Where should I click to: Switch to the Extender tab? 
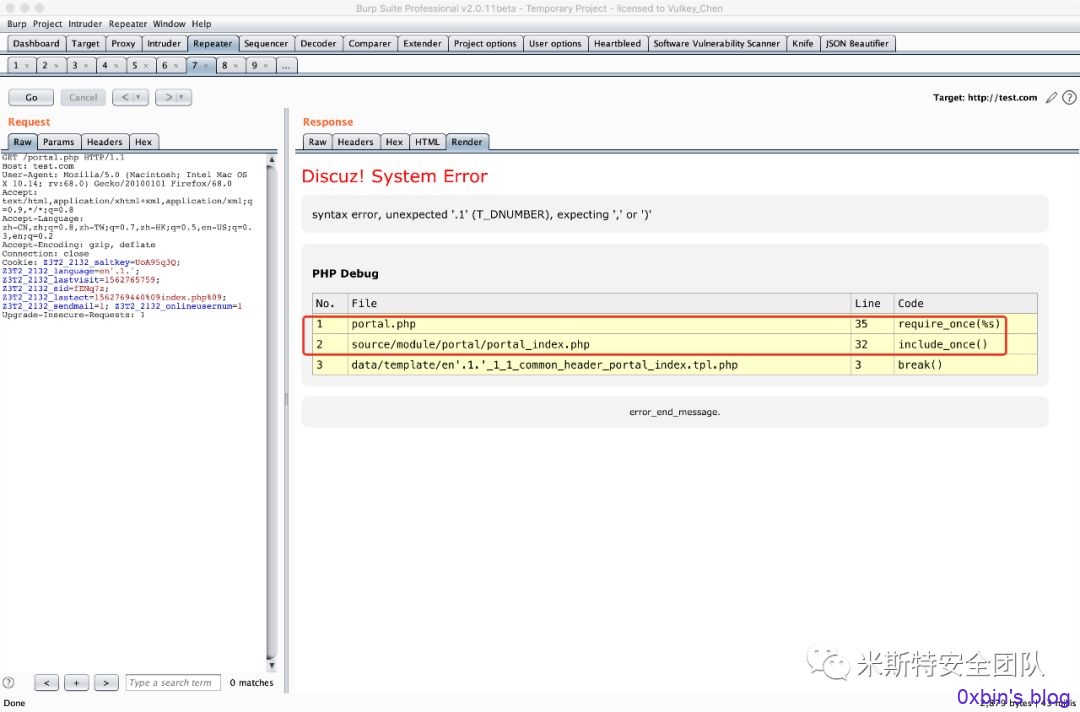[x=422, y=43]
